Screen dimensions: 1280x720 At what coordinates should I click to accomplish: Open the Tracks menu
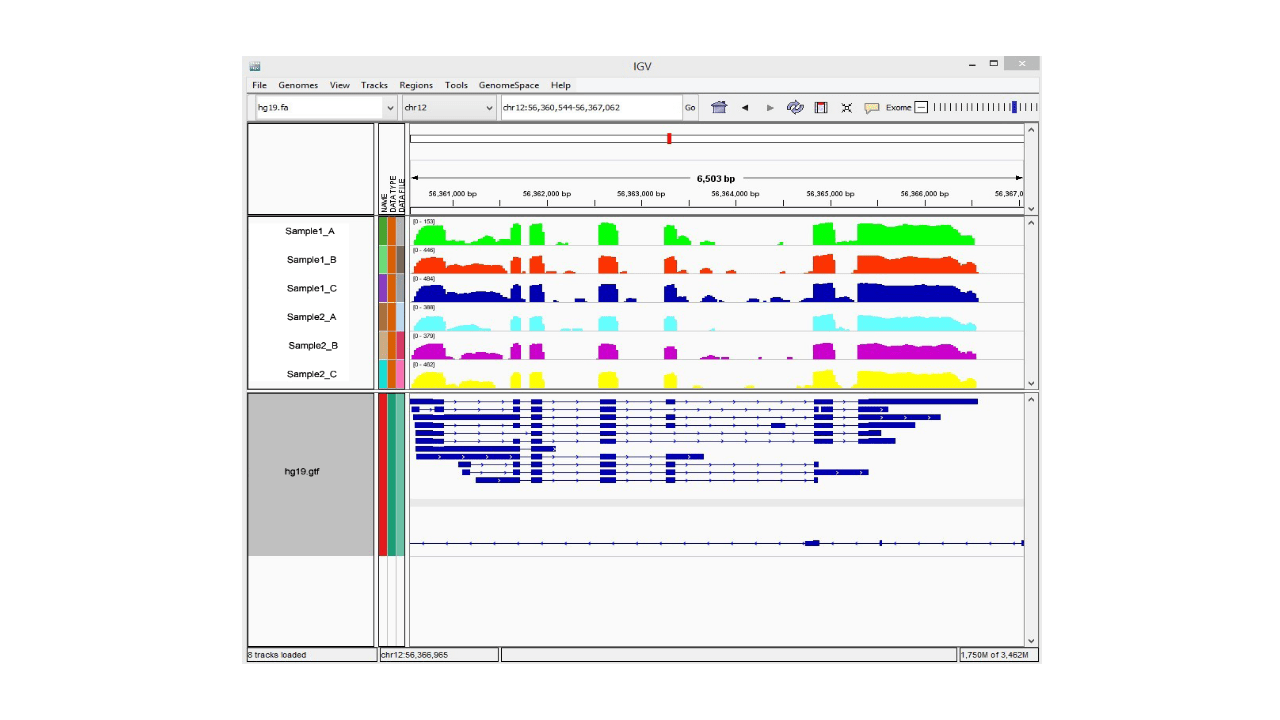coord(374,85)
